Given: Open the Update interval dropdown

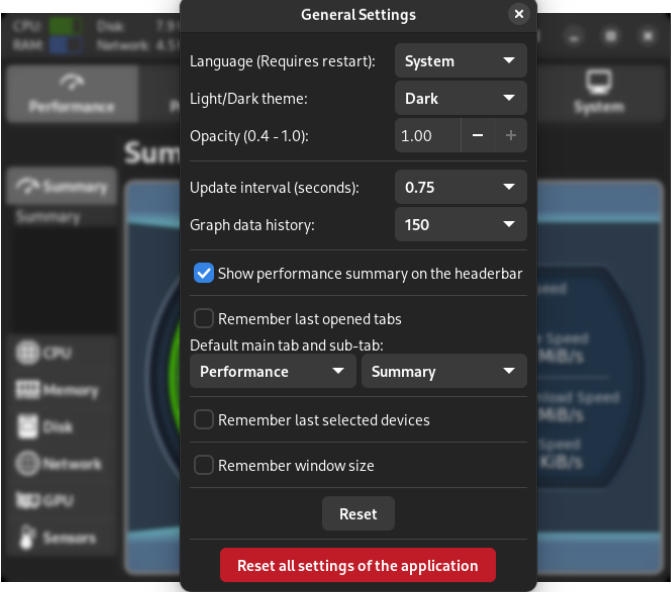Looking at the screenshot, I should click(x=460, y=187).
